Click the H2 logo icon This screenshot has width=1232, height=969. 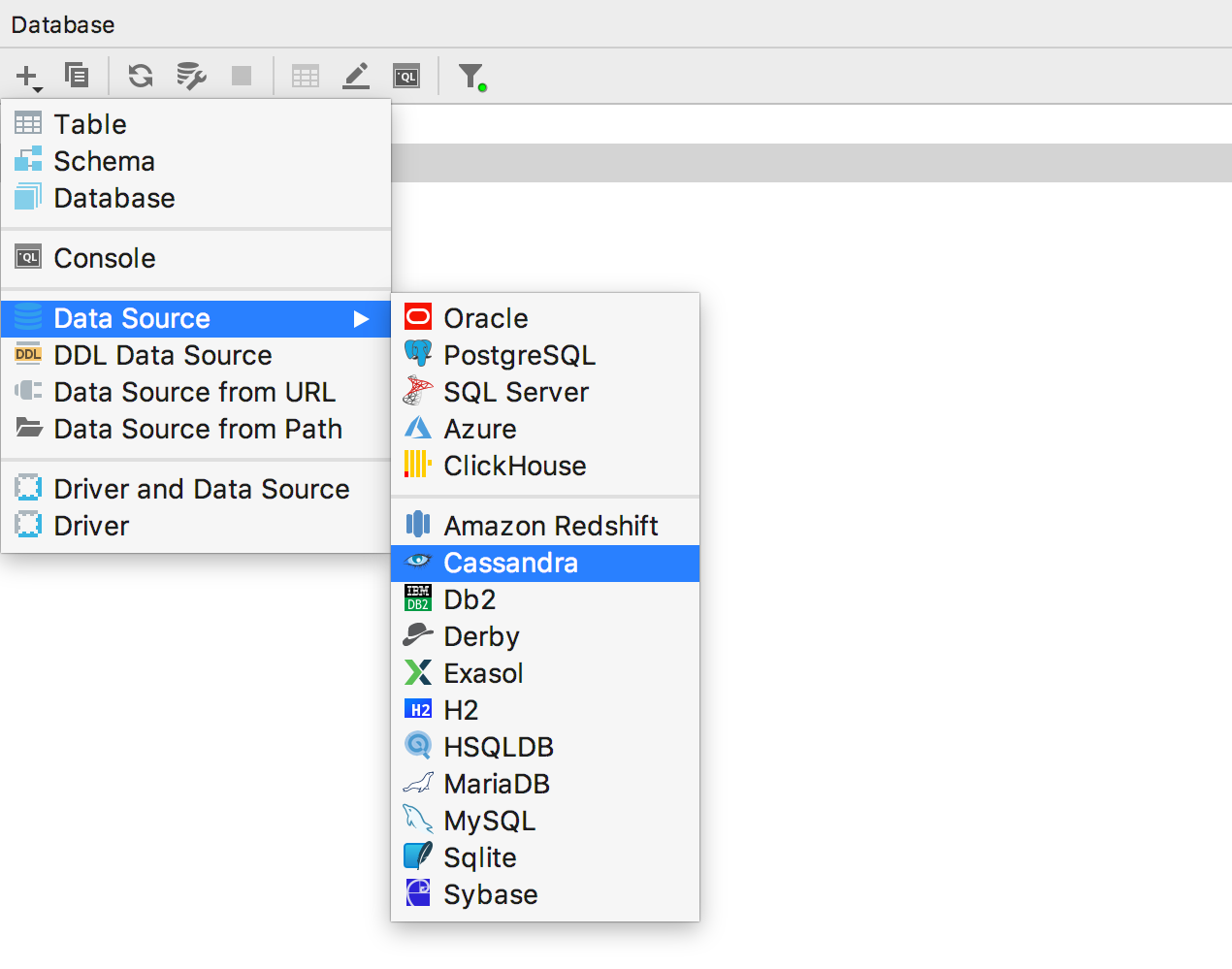418,709
